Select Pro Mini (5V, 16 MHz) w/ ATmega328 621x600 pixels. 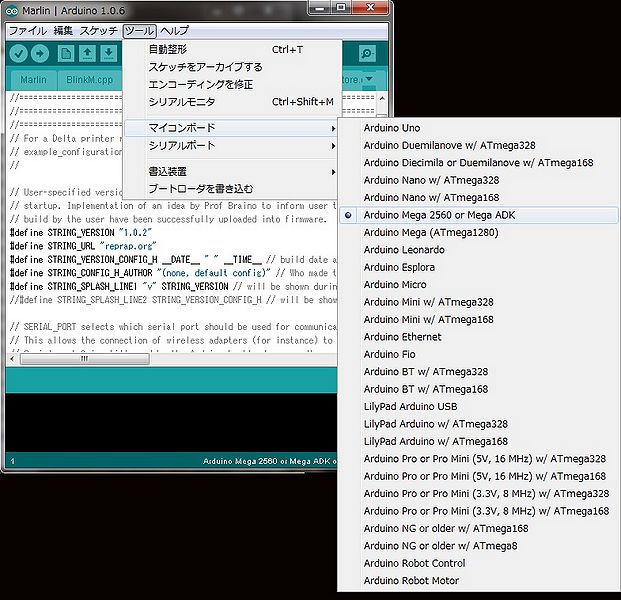click(478, 459)
